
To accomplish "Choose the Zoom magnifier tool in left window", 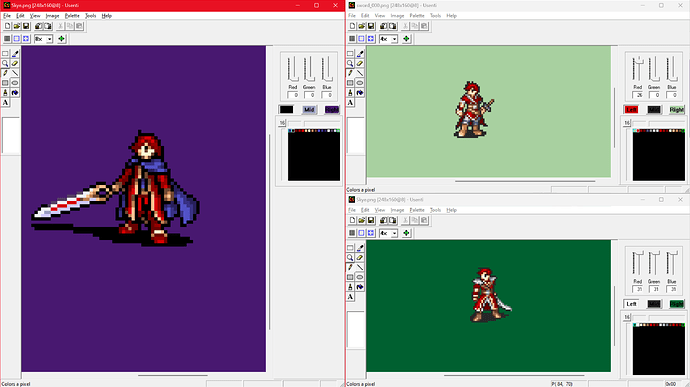I will [x=5, y=63].
